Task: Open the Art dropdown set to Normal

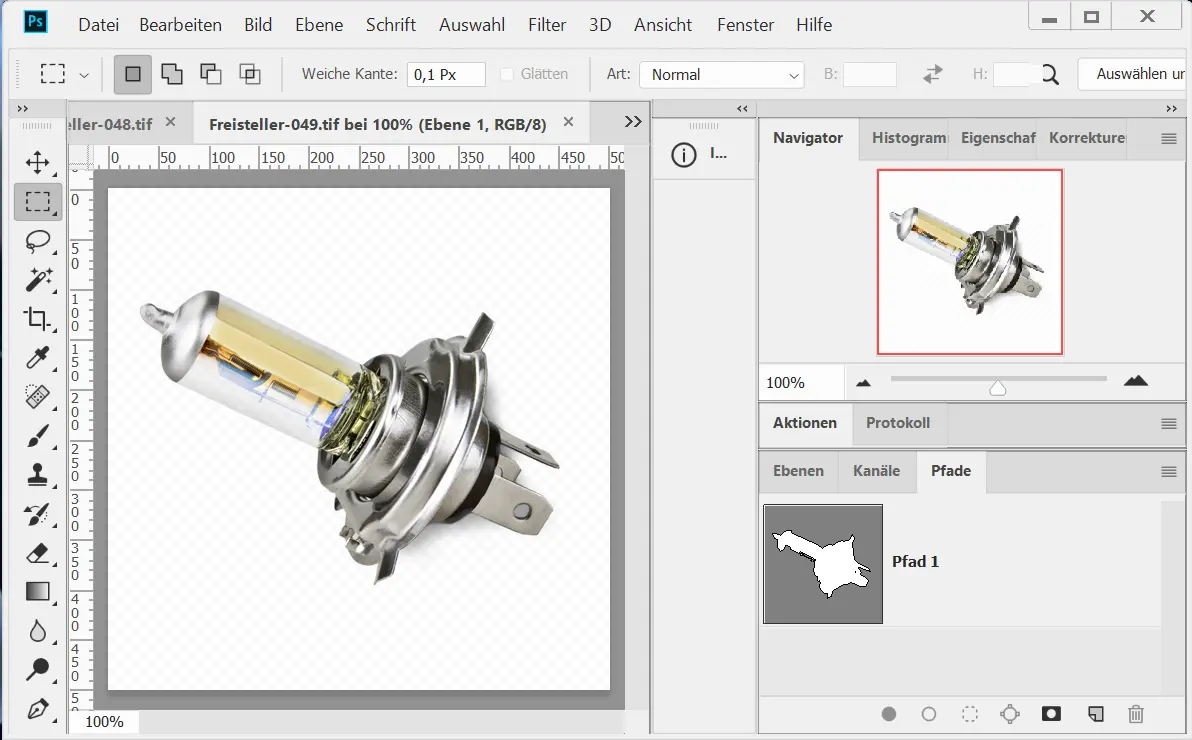Action: (x=722, y=75)
